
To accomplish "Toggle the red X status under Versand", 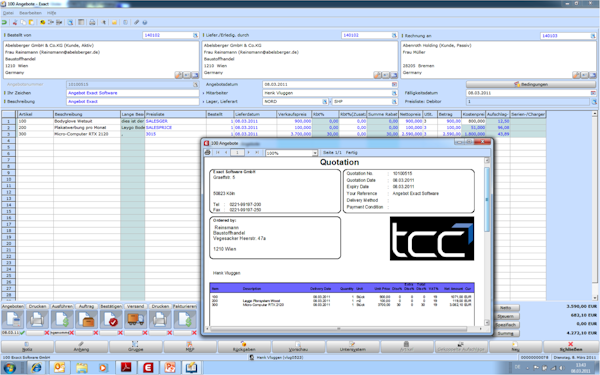I will 145,333.
